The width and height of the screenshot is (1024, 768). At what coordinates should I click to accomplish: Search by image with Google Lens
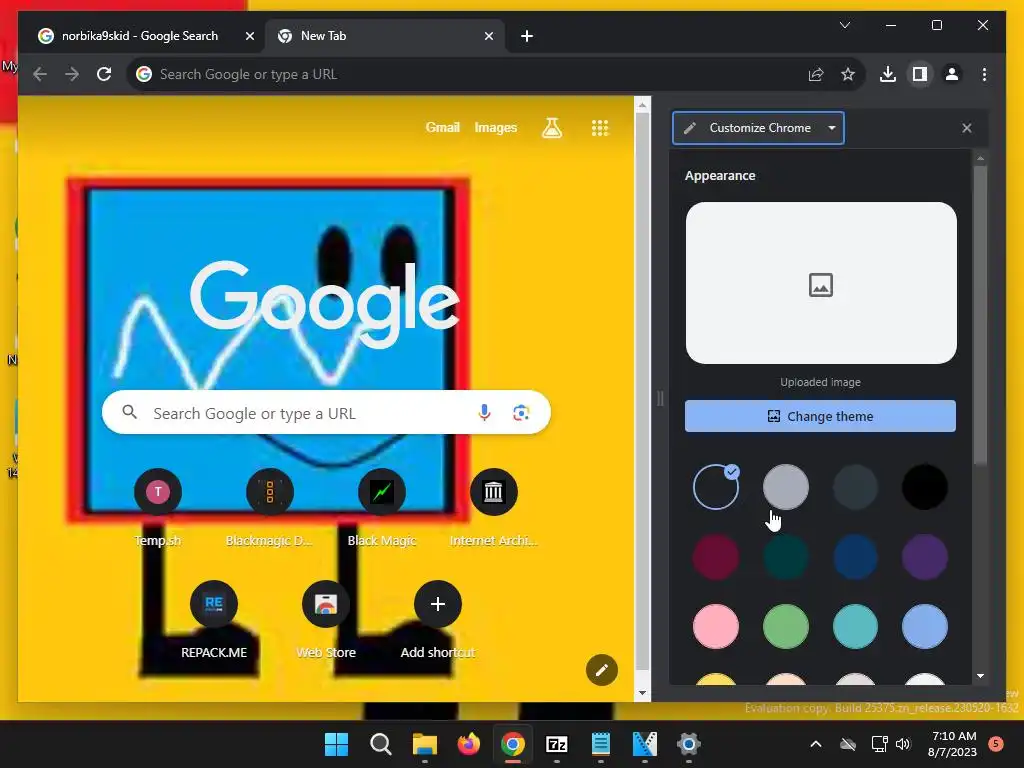pyautogui.click(x=521, y=413)
